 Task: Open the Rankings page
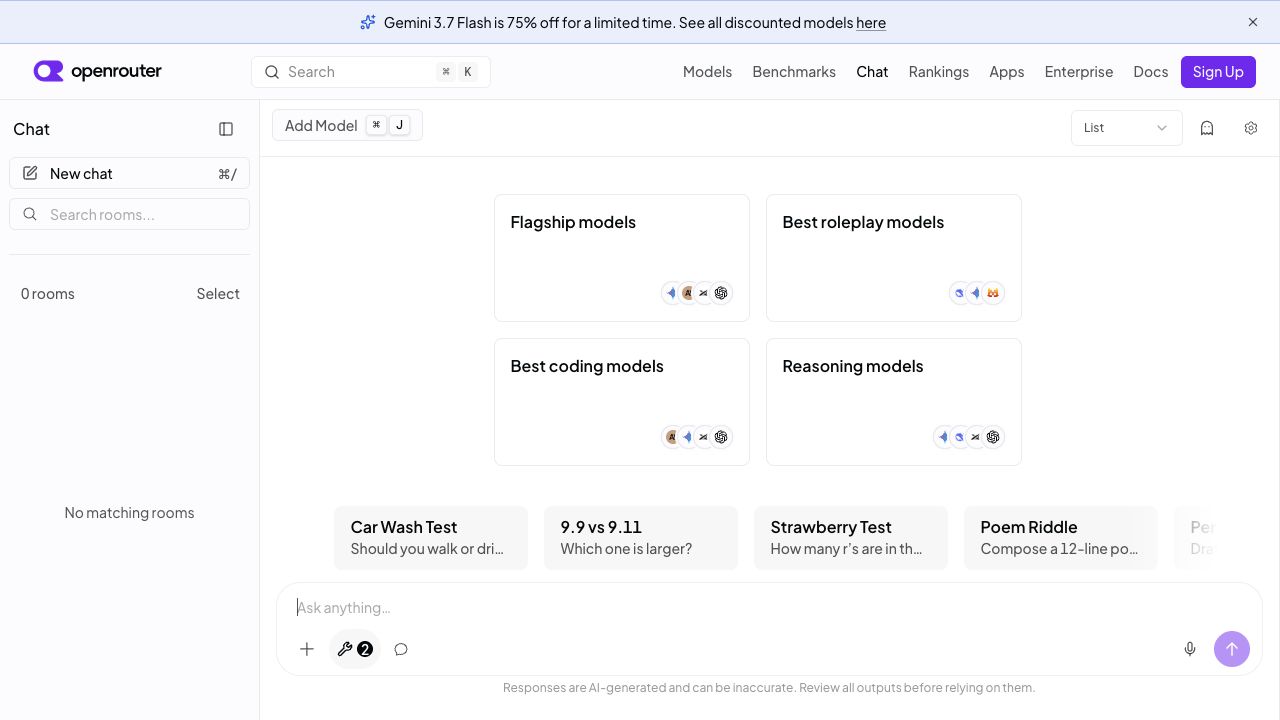click(x=939, y=72)
